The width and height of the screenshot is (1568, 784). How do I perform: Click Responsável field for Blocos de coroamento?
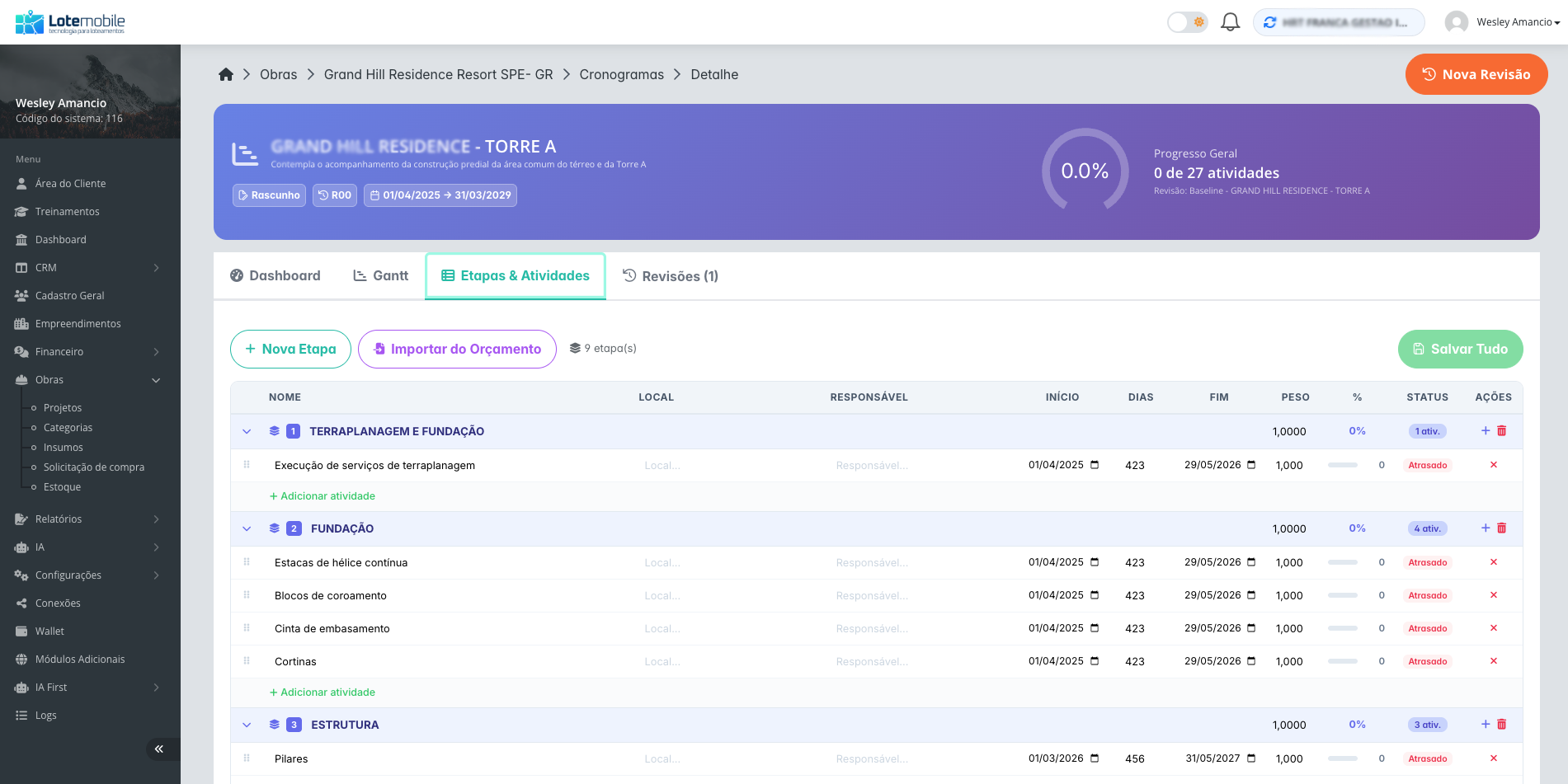[922, 596]
